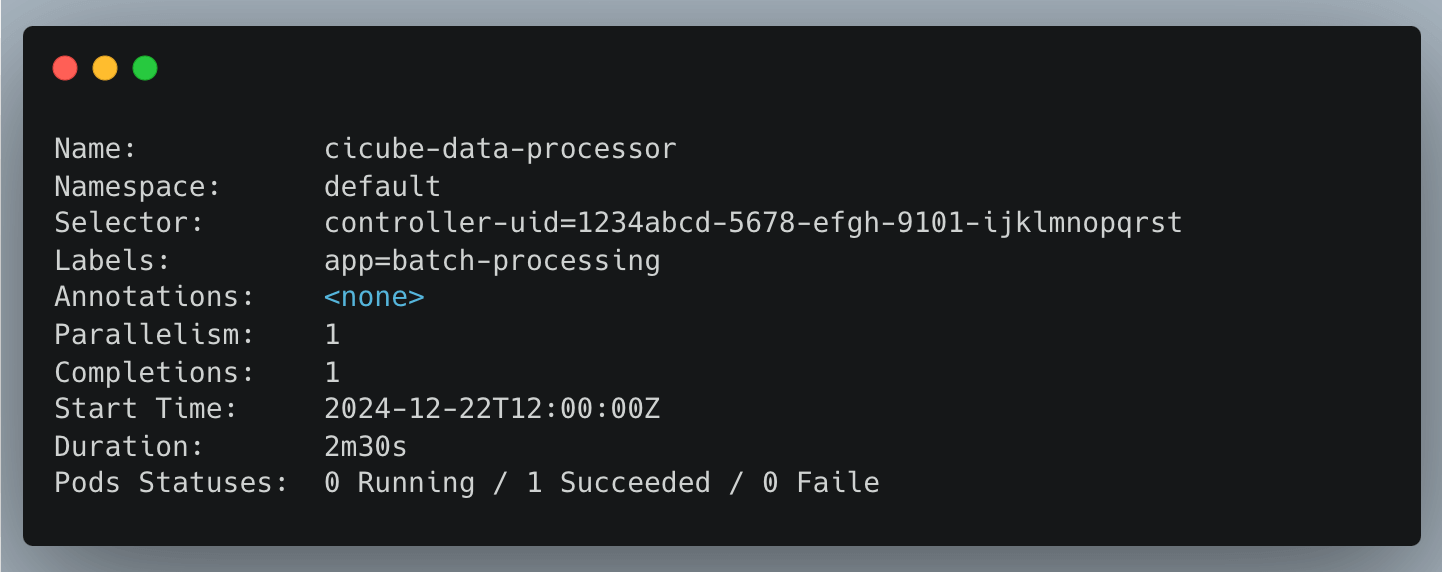Click the blue <none> annotations value
The width and height of the screenshot is (1442, 572).
coord(374,298)
